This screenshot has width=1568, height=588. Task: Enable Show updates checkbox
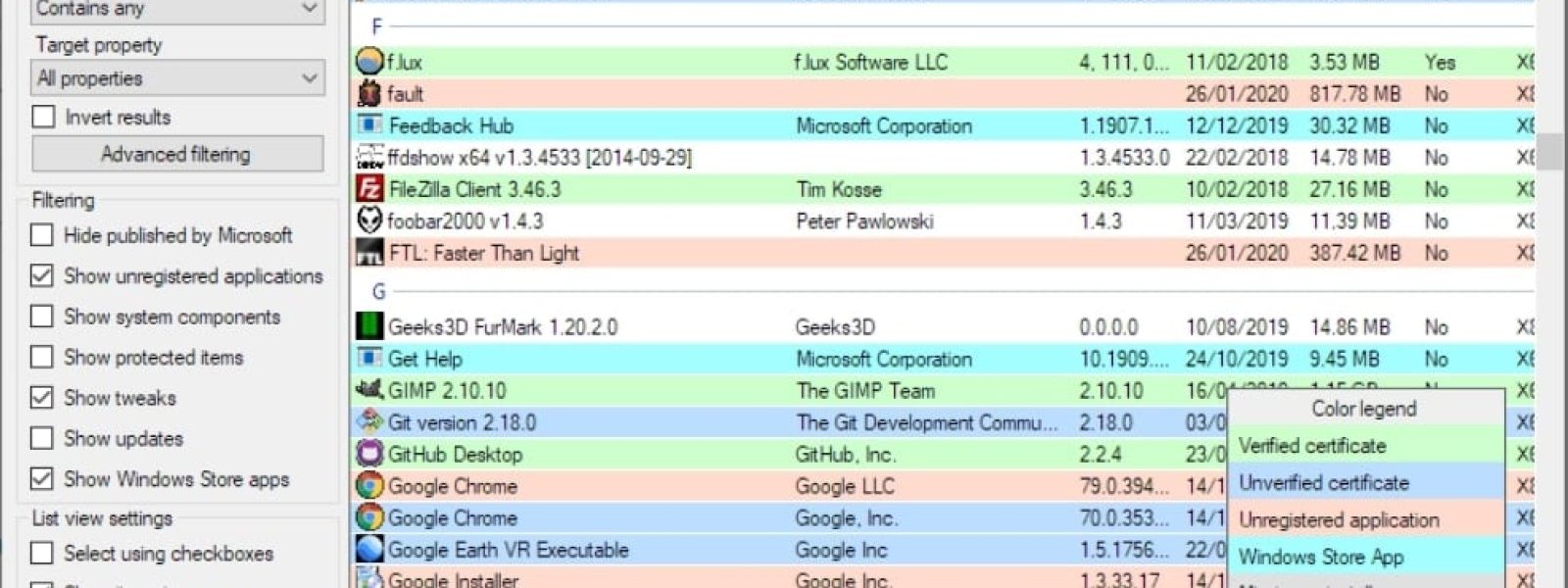pyautogui.click(x=41, y=438)
